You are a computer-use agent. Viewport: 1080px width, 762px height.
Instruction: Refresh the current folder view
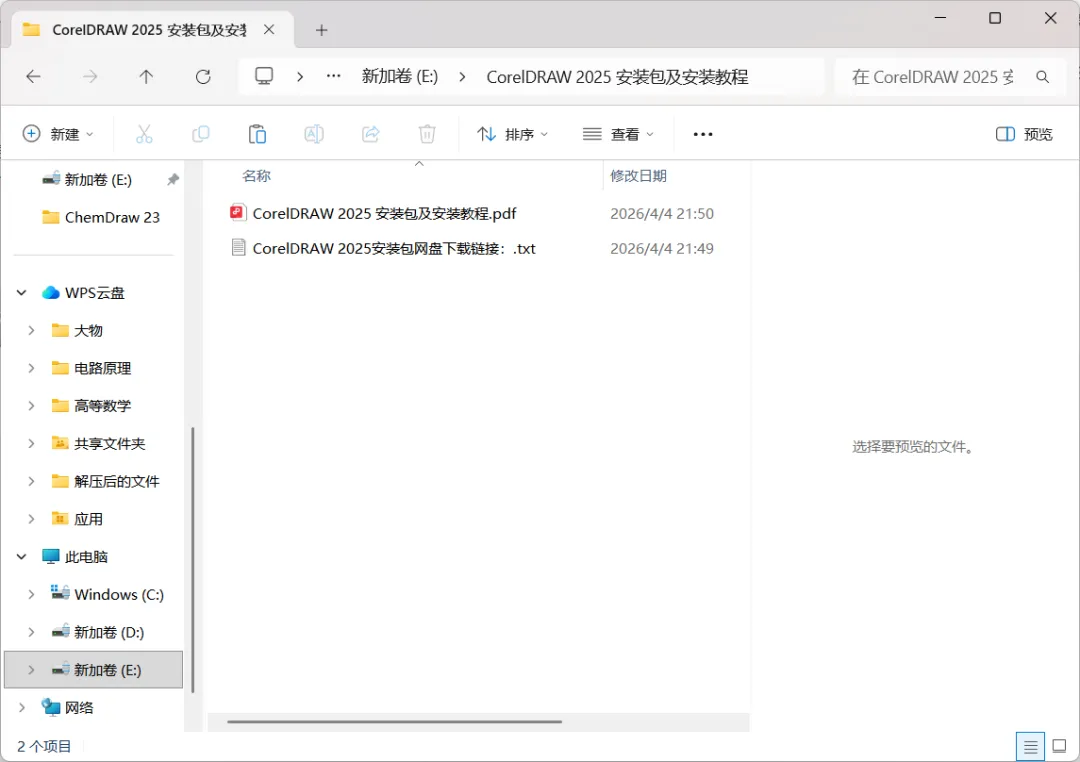pyautogui.click(x=203, y=76)
